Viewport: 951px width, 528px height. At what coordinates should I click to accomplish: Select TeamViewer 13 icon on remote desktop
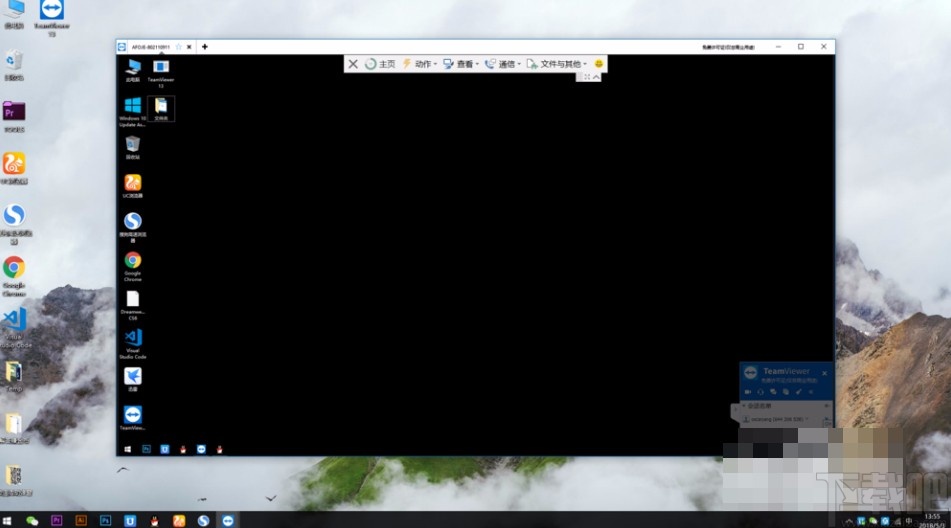pos(161,73)
